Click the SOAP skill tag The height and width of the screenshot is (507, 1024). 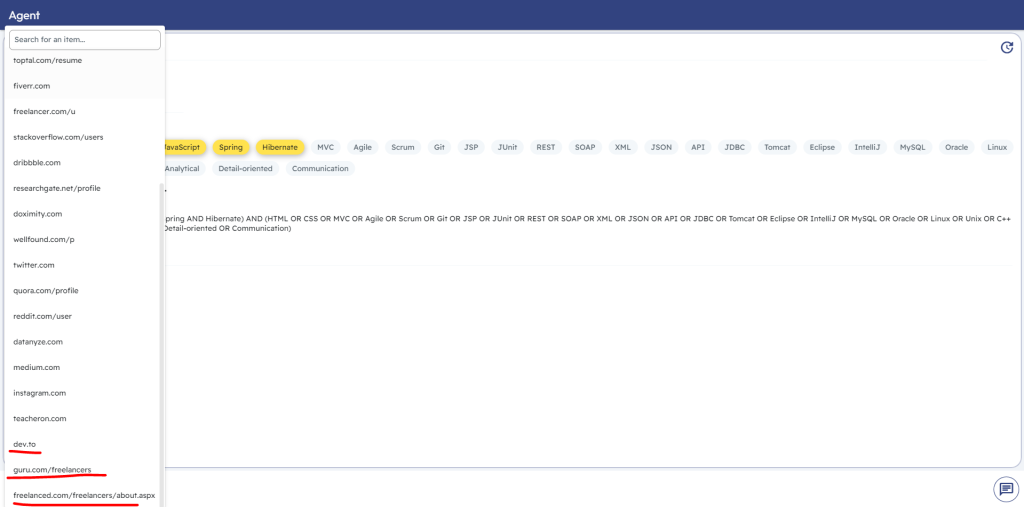tap(584, 147)
